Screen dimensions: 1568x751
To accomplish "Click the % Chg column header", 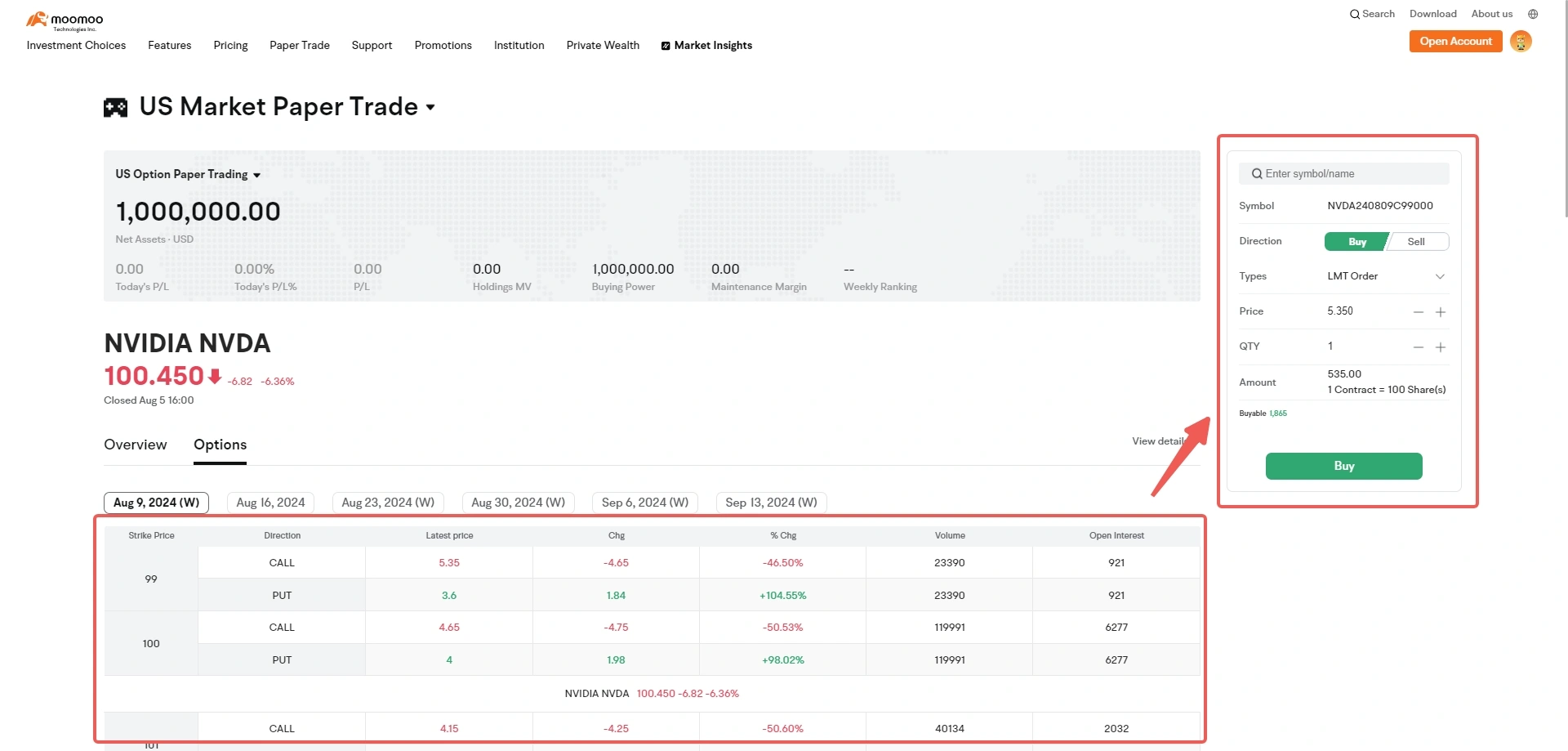I will (783, 536).
